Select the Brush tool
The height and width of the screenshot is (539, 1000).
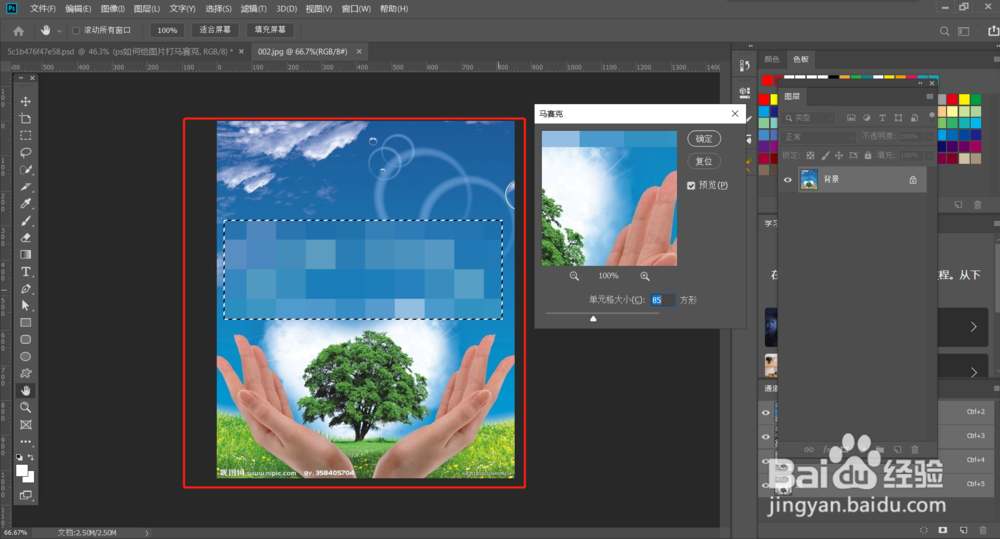[26, 221]
